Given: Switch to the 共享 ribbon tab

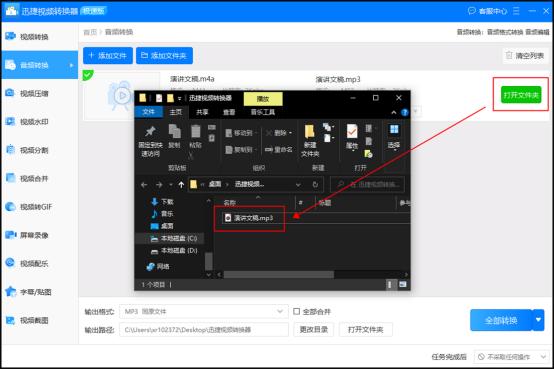Looking at the screenshot, I should click(x=202, y=112).
